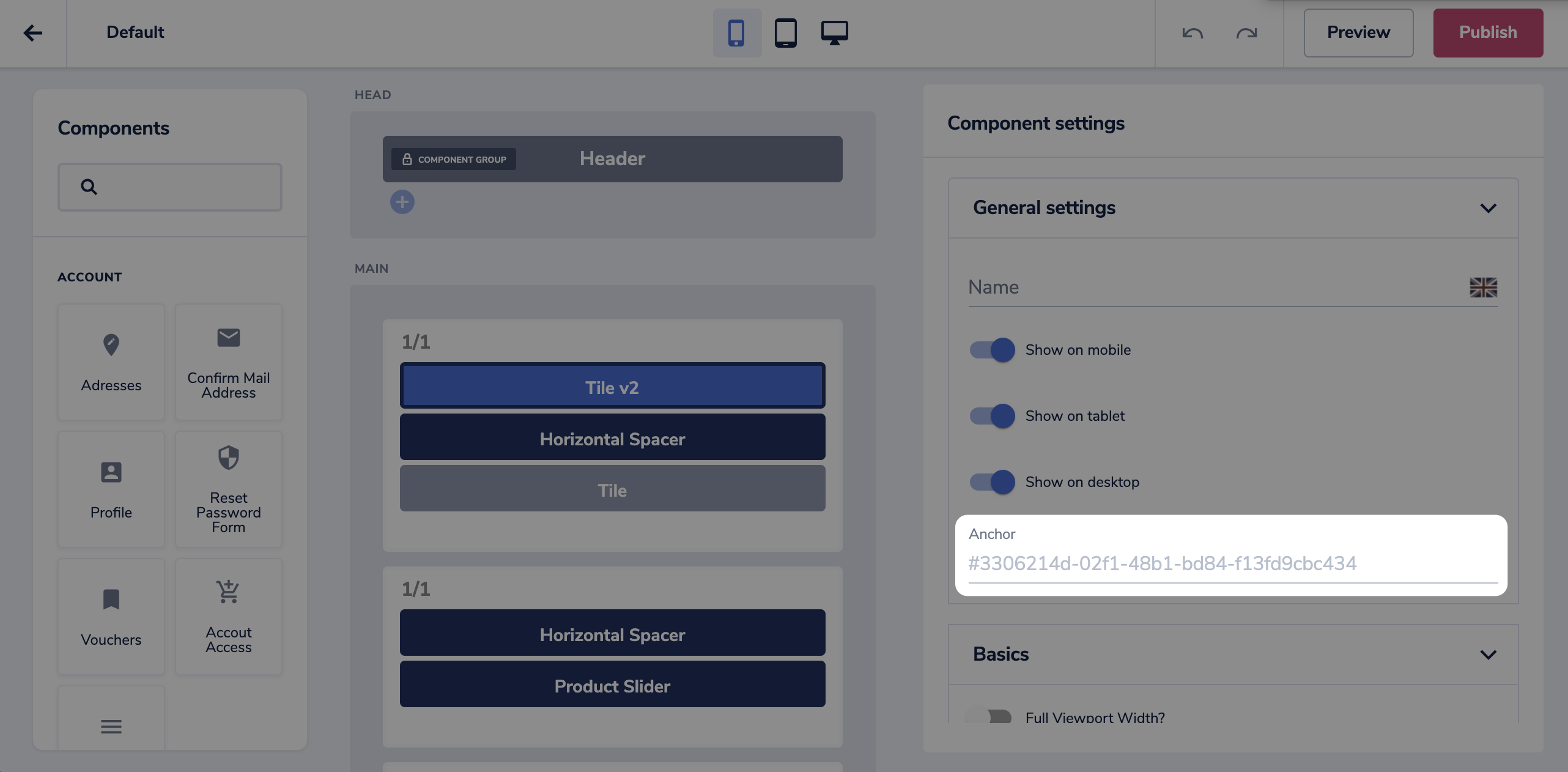Click the partially visible menu-lines component tile
The width and height of the screenshot is (1568, 772).
[x=111, y=718]
